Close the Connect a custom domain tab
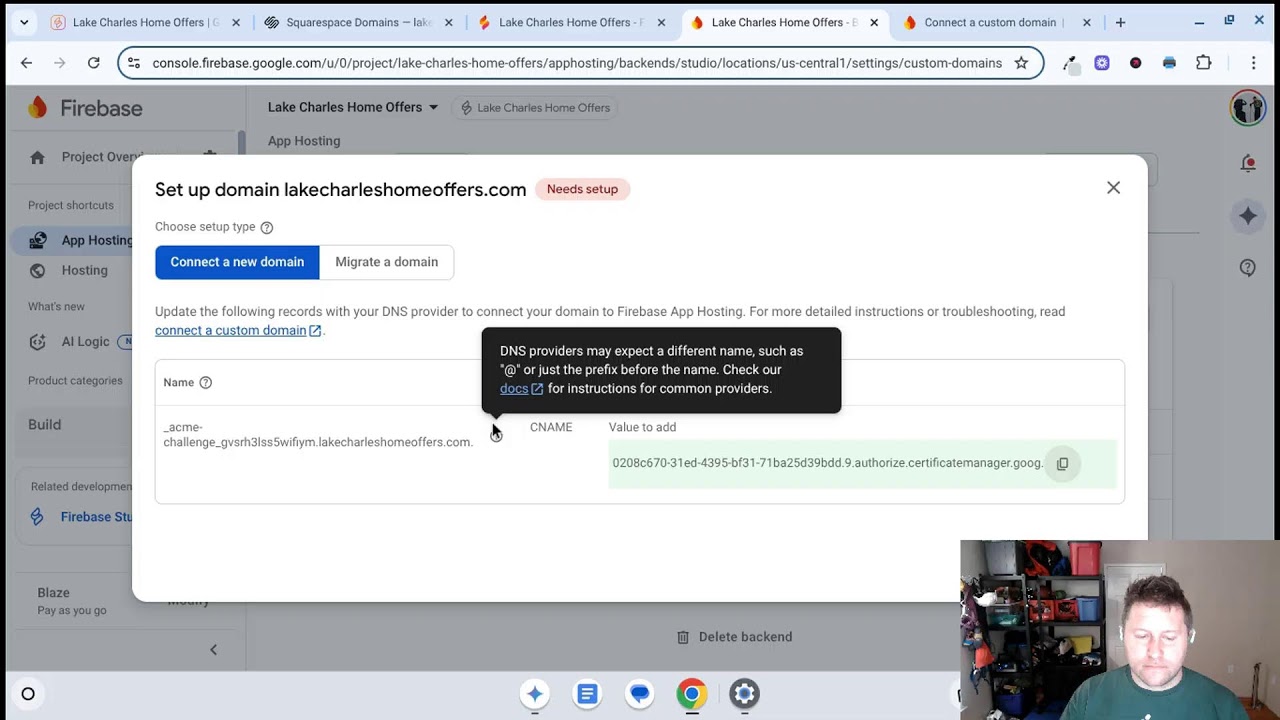1280x720 pixels. (1086, 22)
